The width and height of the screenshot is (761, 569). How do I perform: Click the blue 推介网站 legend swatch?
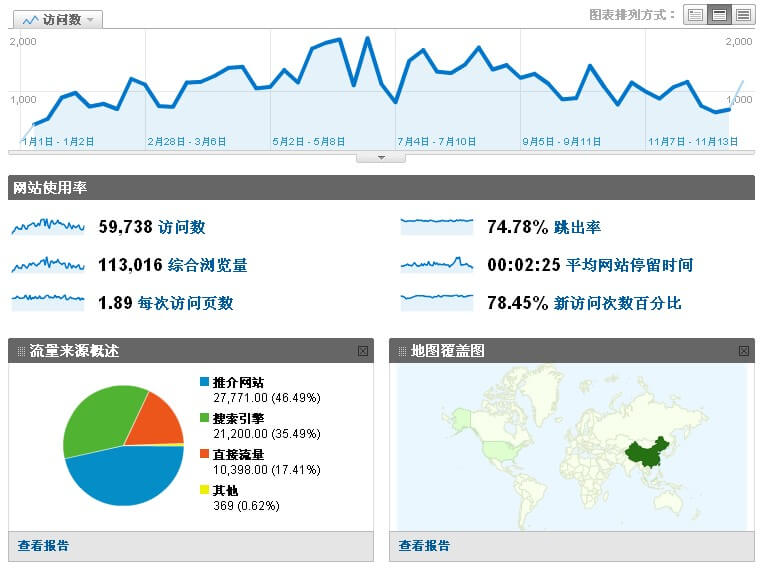tap(204, 382)
